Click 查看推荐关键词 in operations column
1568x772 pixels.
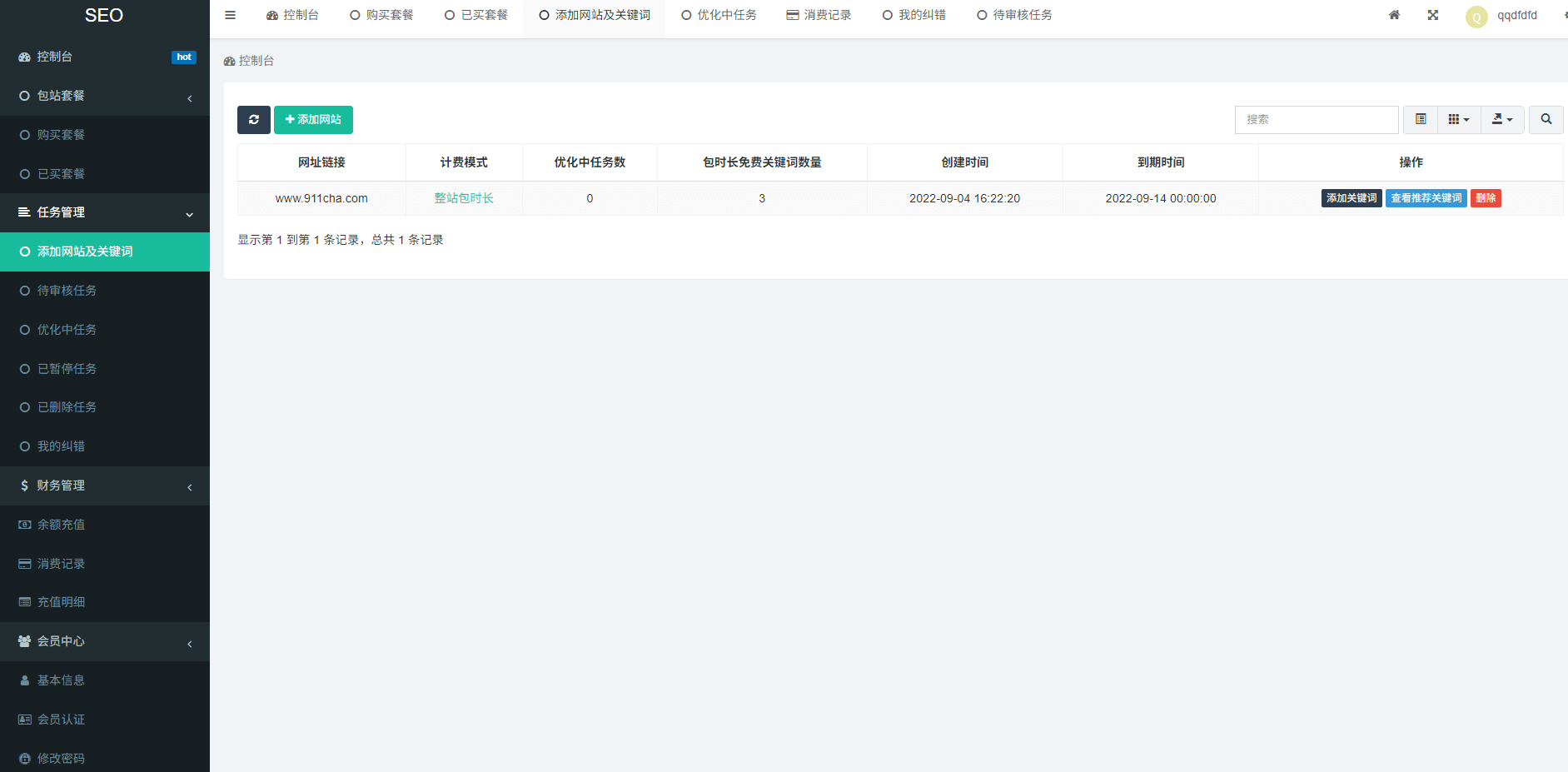point(1426,198)
